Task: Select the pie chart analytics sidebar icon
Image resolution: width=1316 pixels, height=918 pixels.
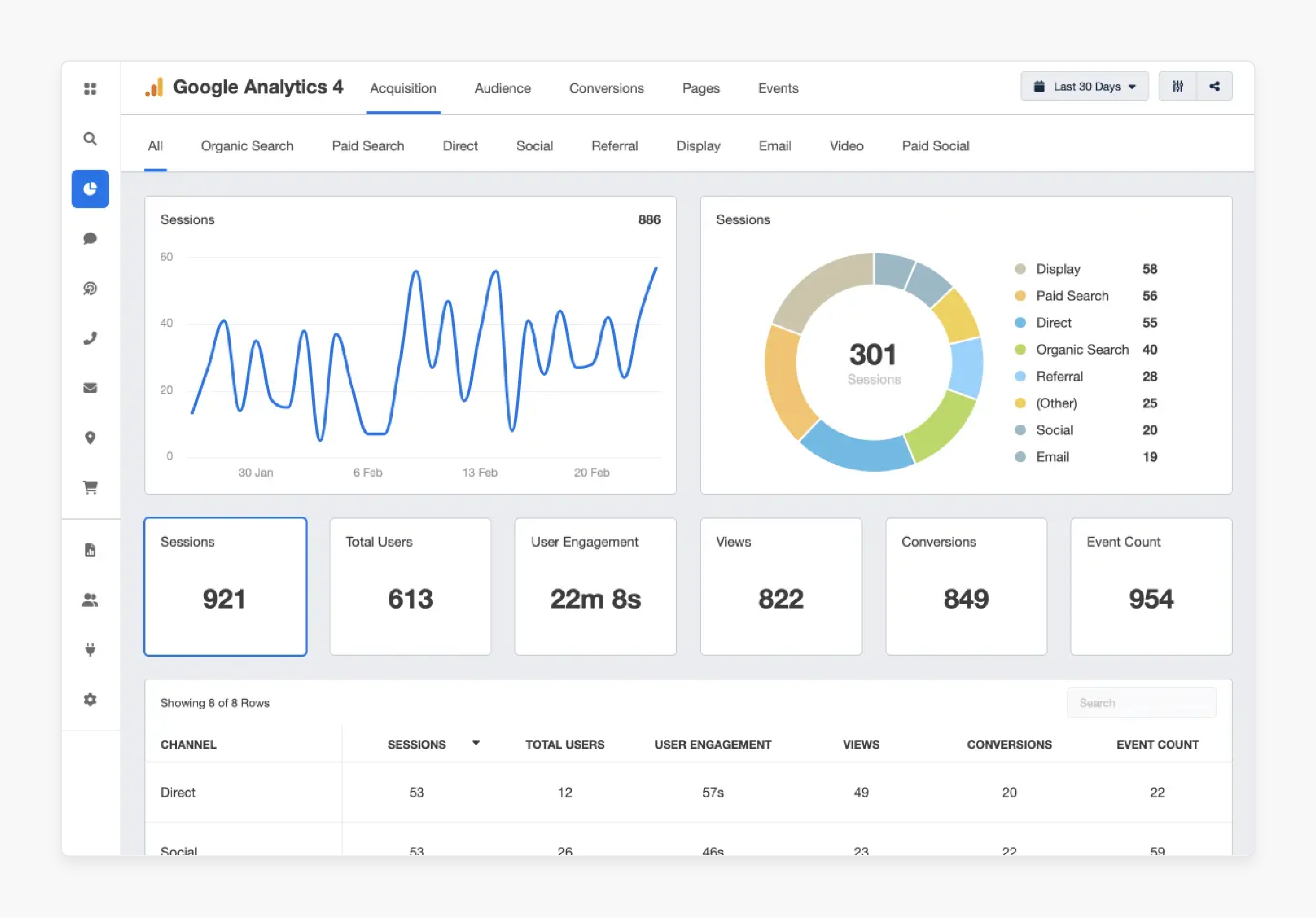Action: point(90,188)
